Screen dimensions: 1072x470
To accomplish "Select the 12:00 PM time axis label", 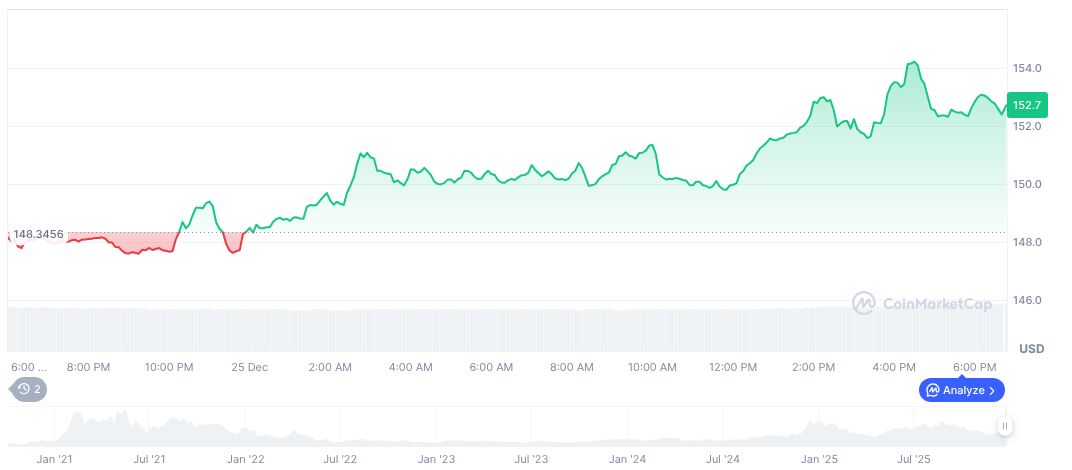I will 732,367.
